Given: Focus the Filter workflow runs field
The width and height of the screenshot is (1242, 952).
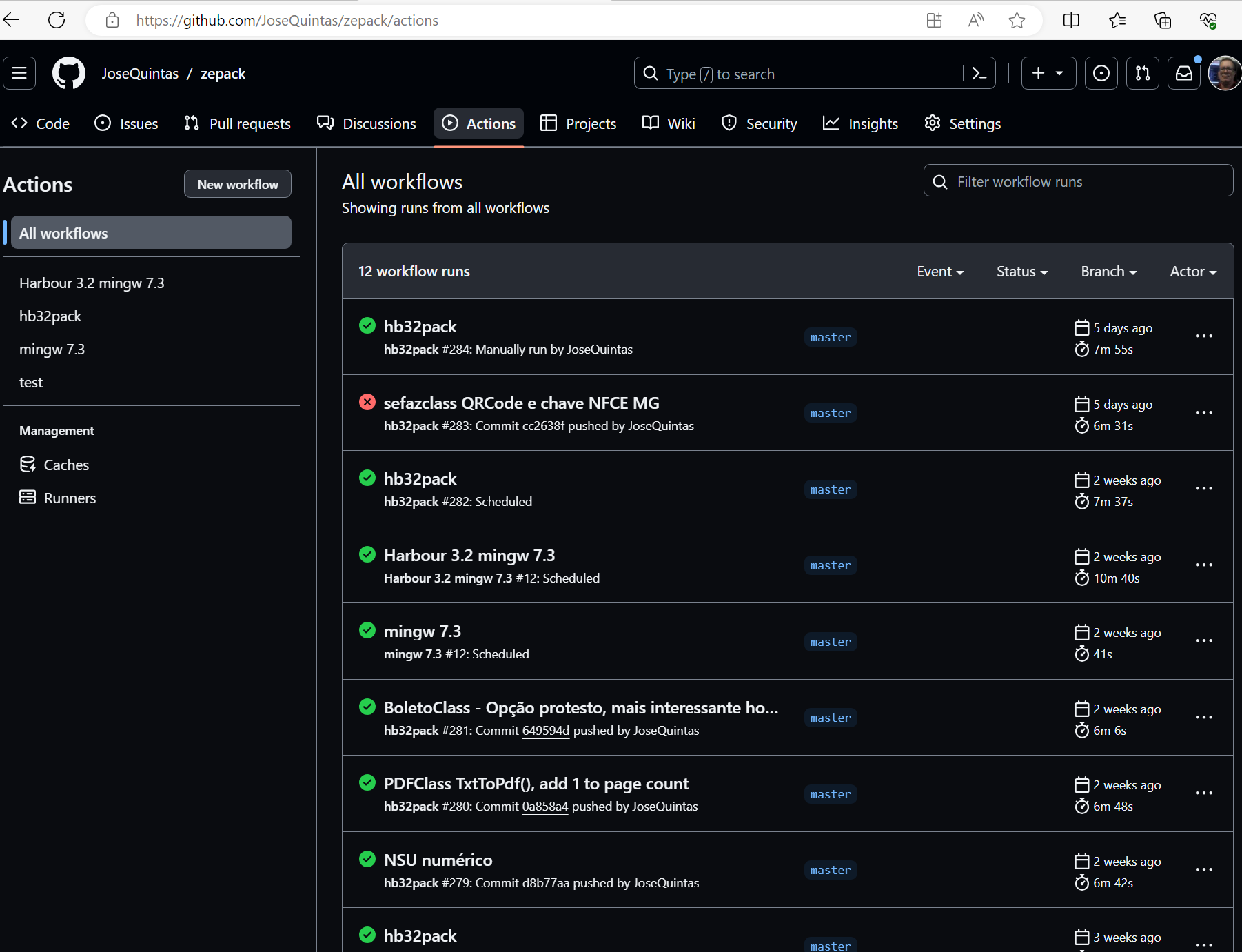Looking at the screenshot, I should (x=1079, y=182).
